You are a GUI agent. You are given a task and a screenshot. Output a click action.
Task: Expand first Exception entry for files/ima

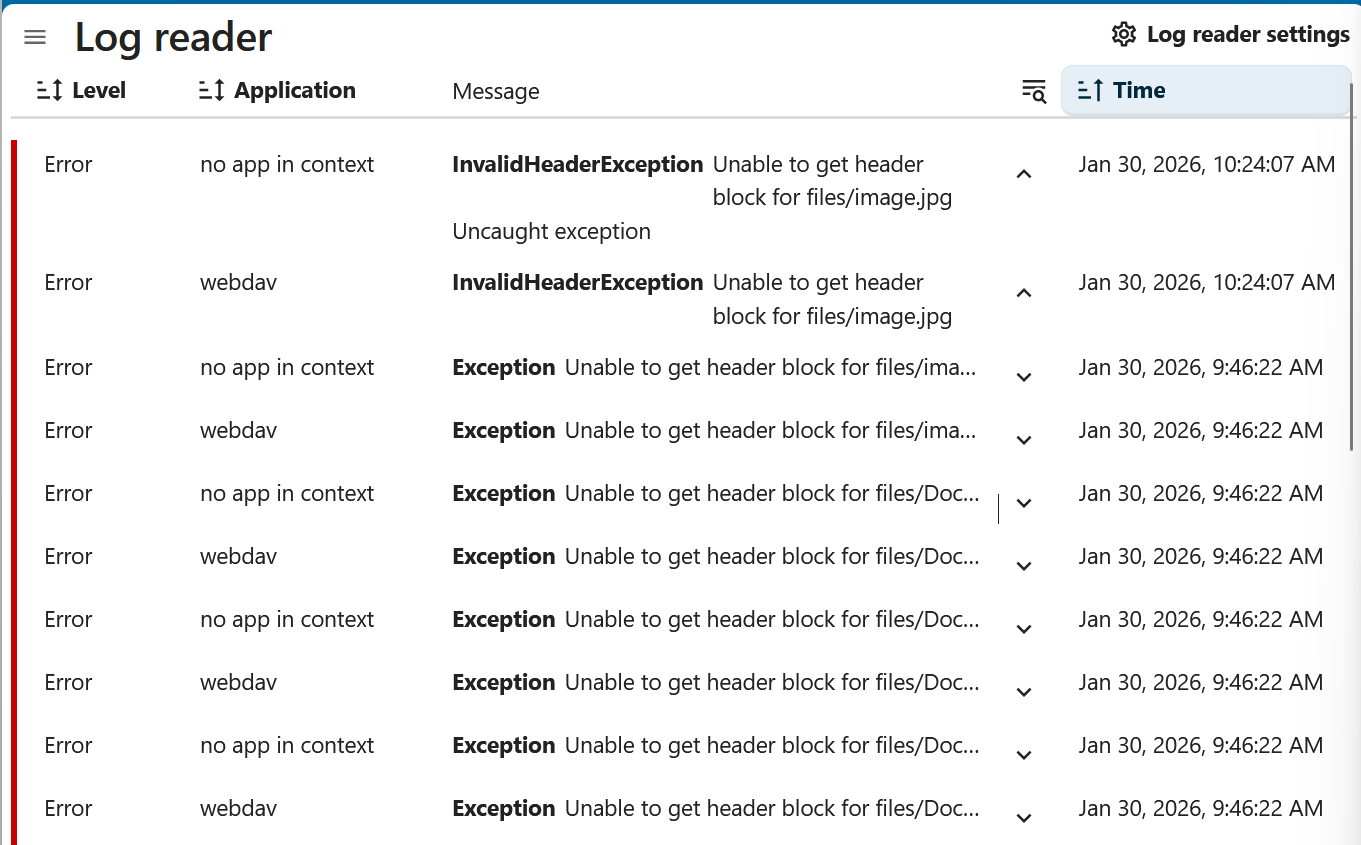(1023, 378)
